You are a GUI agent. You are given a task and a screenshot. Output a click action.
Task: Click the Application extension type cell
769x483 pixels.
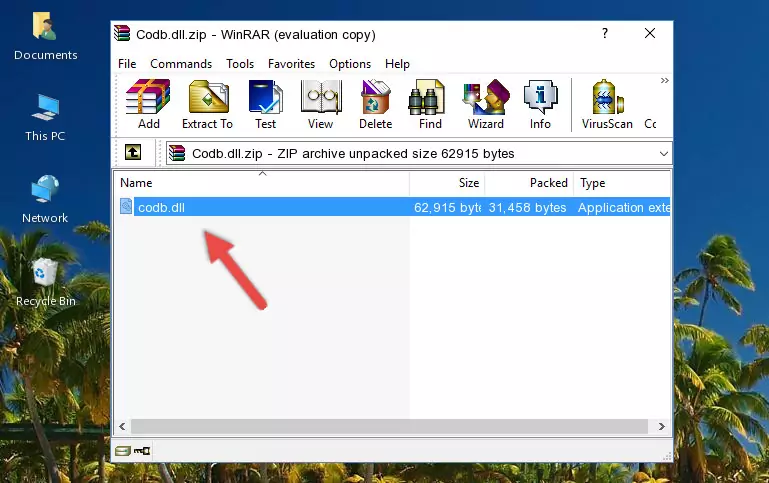point(624,208)
